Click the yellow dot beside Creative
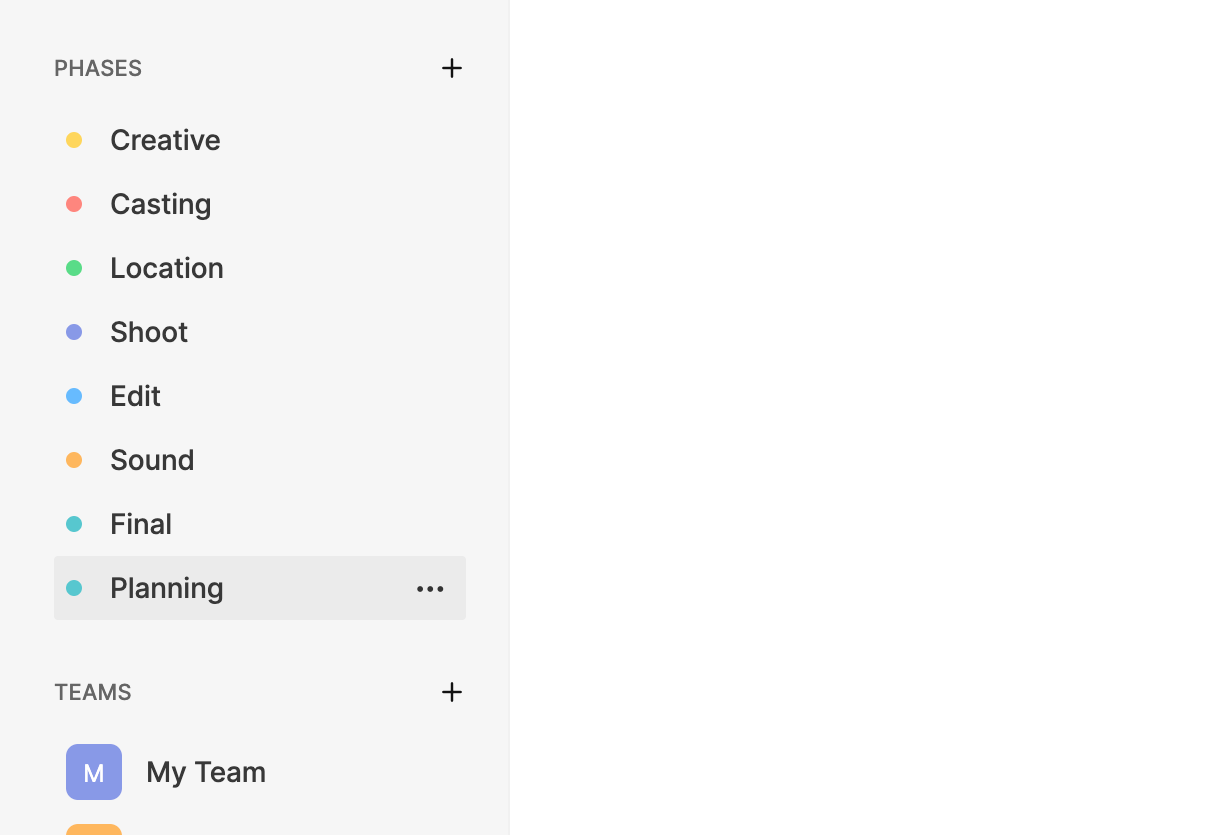Image resolution: width=1232 pixels, height=835 pixels. 74,140
